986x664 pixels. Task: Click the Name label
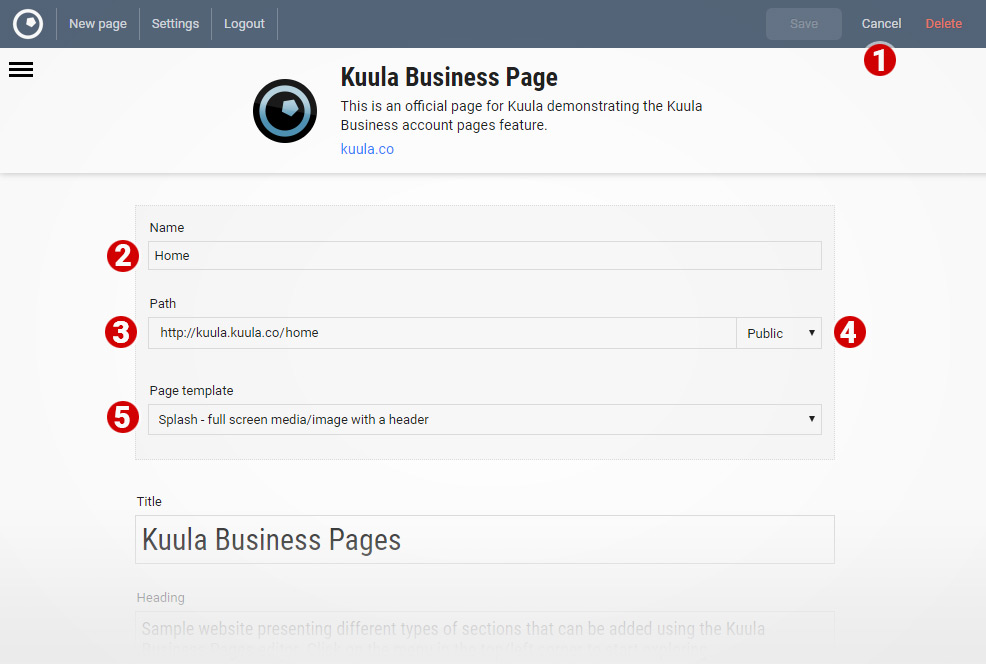[167, 228]
